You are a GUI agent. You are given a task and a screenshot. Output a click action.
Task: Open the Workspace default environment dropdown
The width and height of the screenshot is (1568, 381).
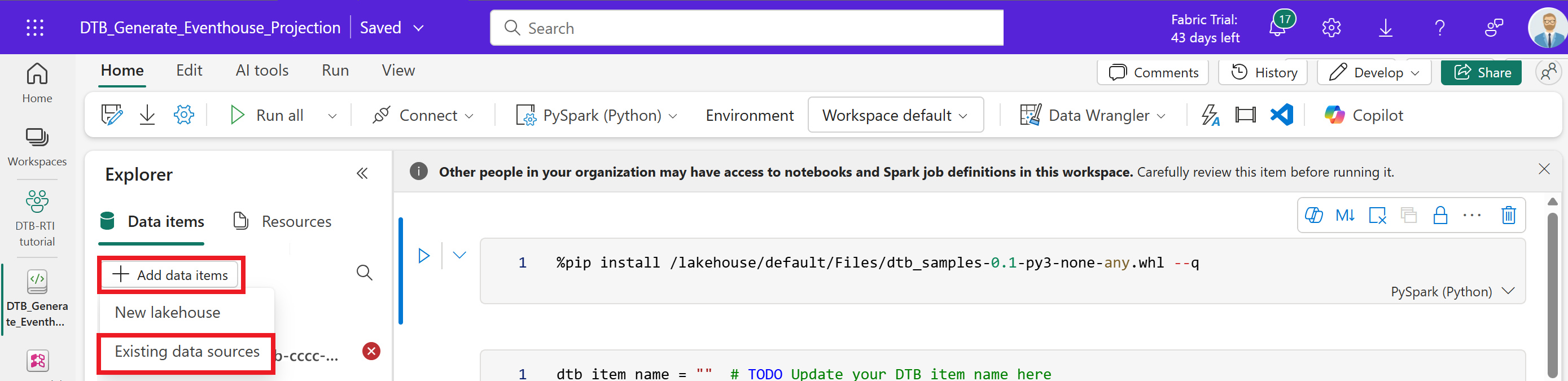[895, 115]
